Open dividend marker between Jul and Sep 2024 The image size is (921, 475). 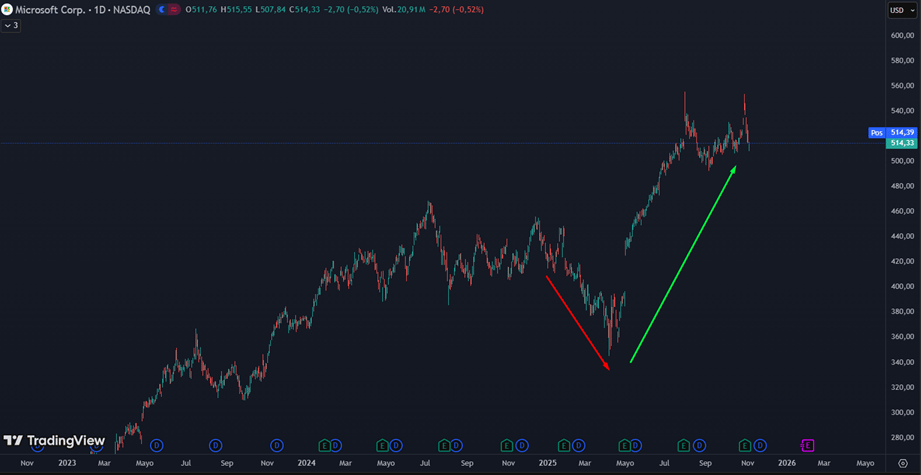pos(456,446)
